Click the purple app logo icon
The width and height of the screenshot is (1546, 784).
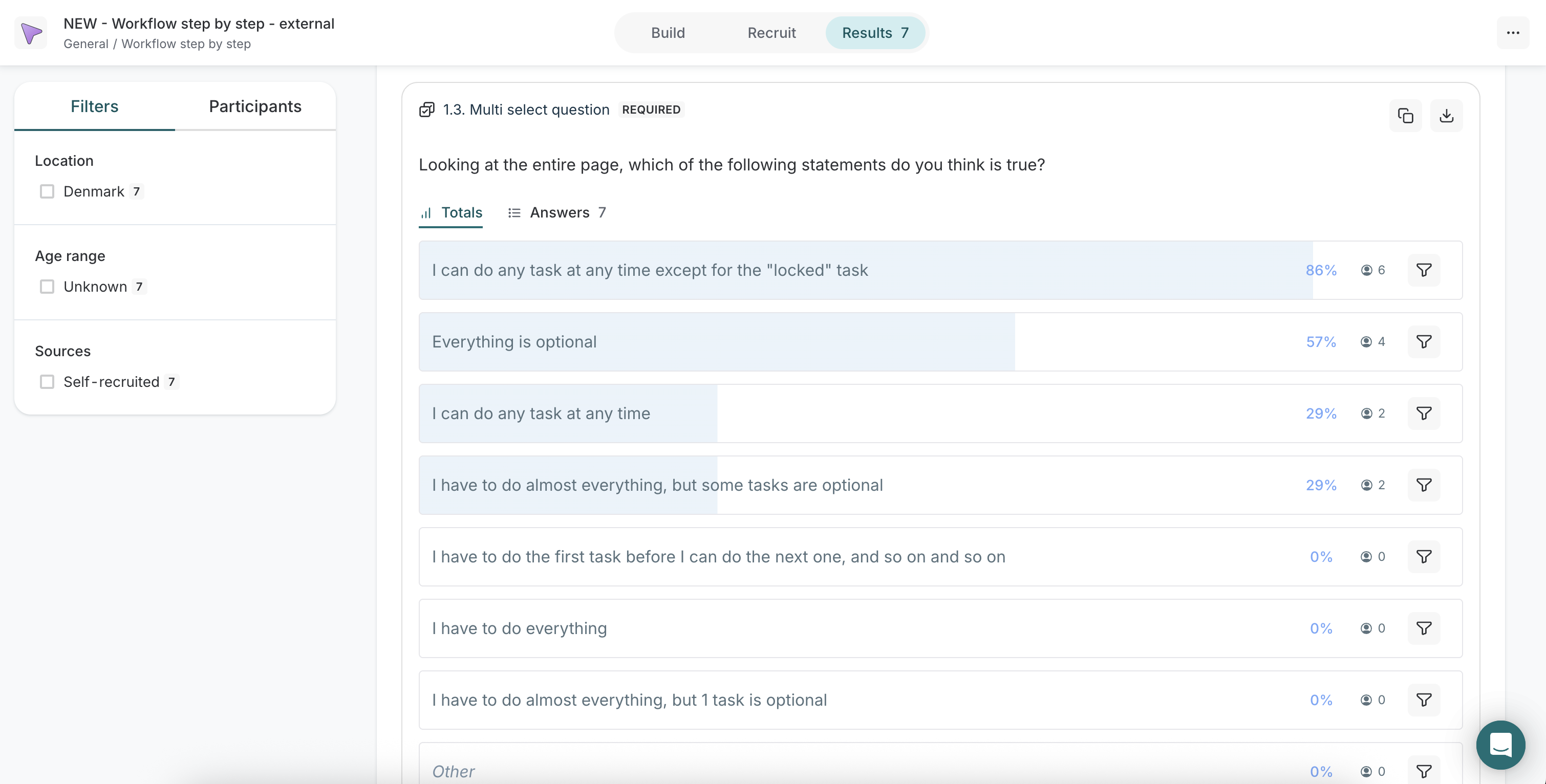[31, 33]
